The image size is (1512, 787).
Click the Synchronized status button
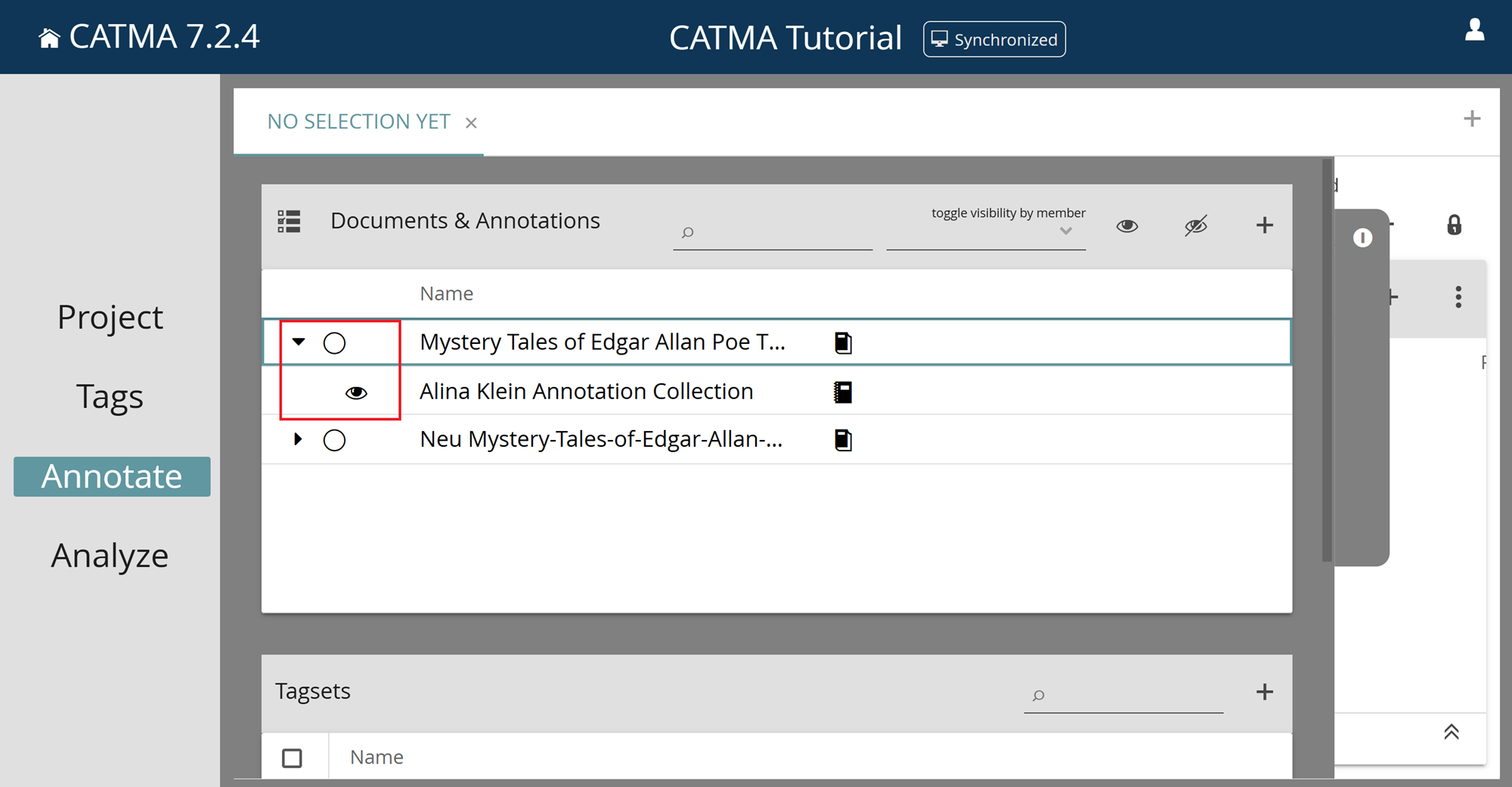(994, 39)
